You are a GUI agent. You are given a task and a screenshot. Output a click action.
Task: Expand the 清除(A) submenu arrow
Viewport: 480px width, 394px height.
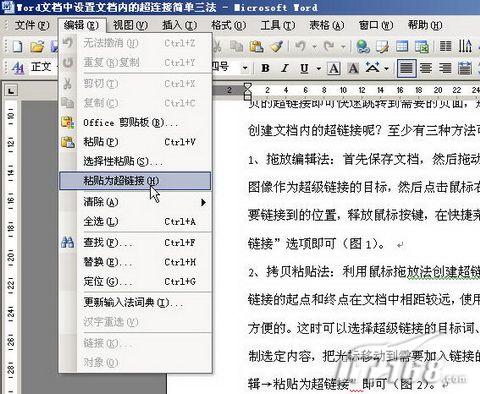[x=203, y=202]
